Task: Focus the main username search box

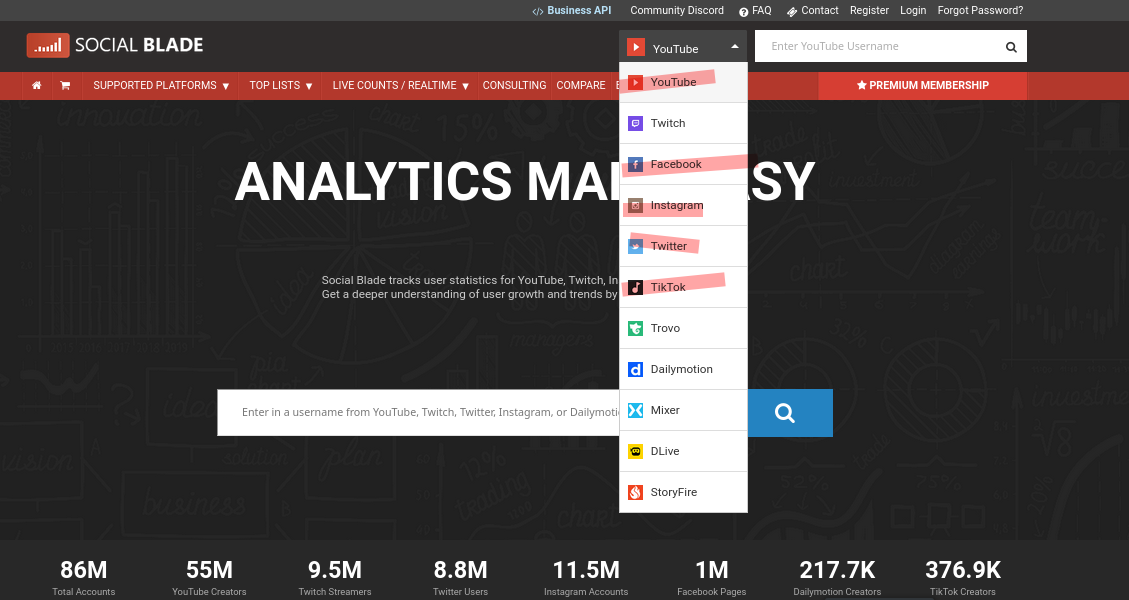Action: pos(418,413)
